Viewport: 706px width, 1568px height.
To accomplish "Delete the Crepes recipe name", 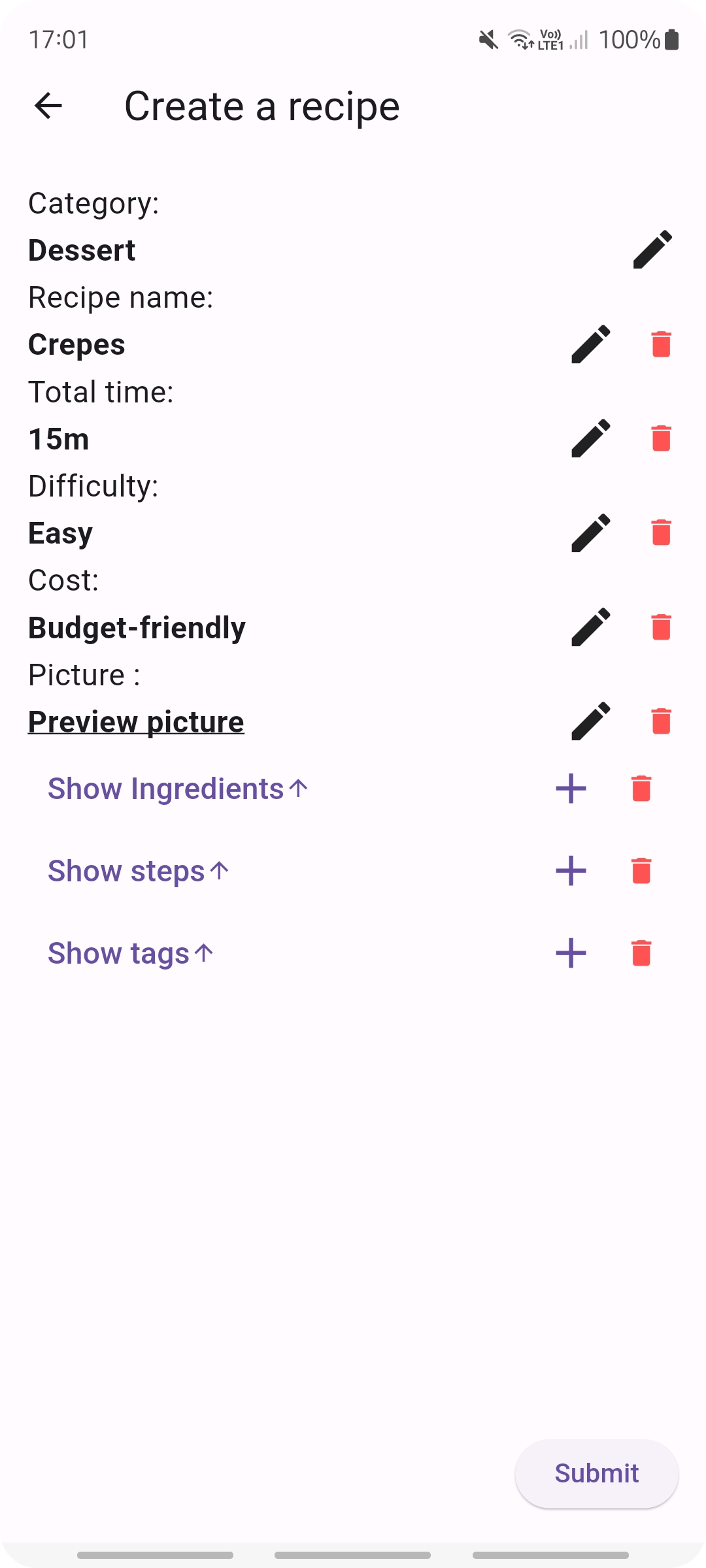I will click(661, 344).
